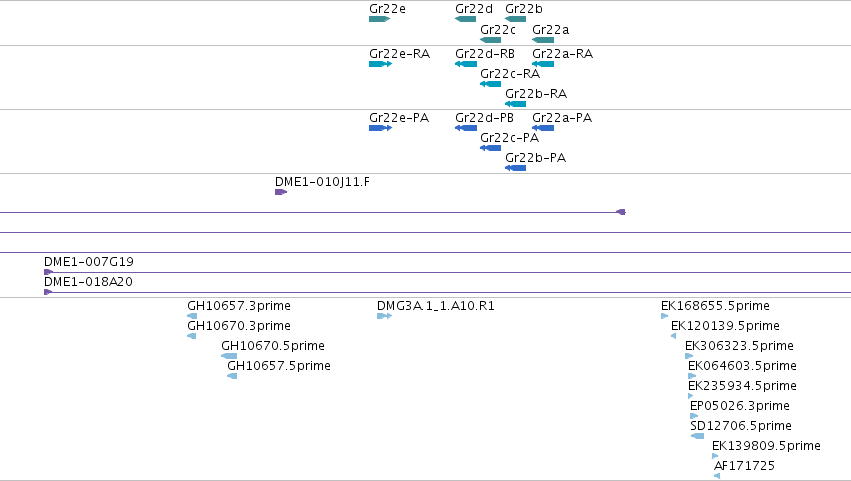Click the Gr22b gene feature

pos(516,19)
